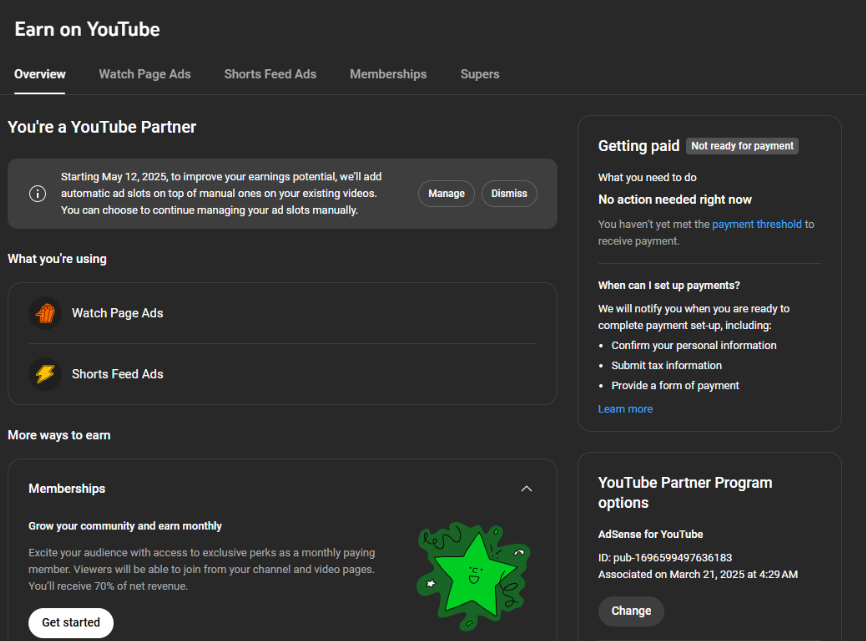Click the When can I set up payments? heading
The width and height of the screenshot is (866, 641).
(x=669, y=285)
